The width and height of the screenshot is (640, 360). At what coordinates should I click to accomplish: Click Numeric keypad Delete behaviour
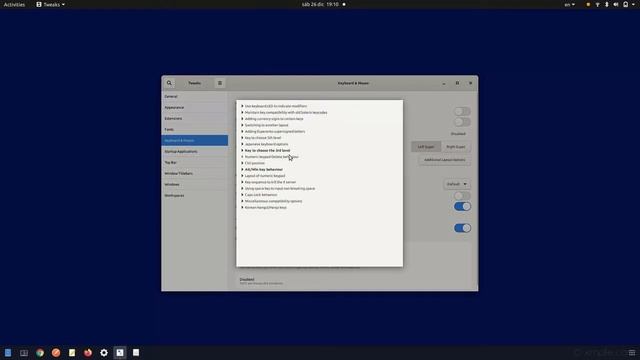271,157
